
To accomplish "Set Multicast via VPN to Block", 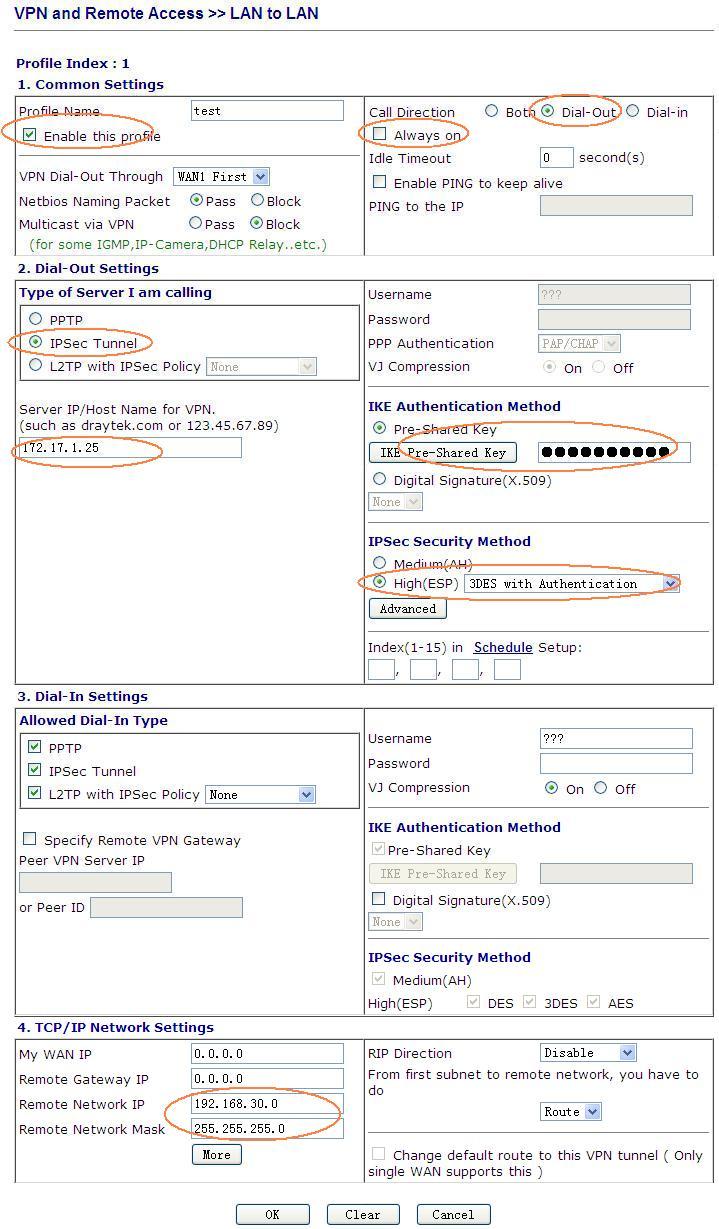I will (x=257, y=223).
